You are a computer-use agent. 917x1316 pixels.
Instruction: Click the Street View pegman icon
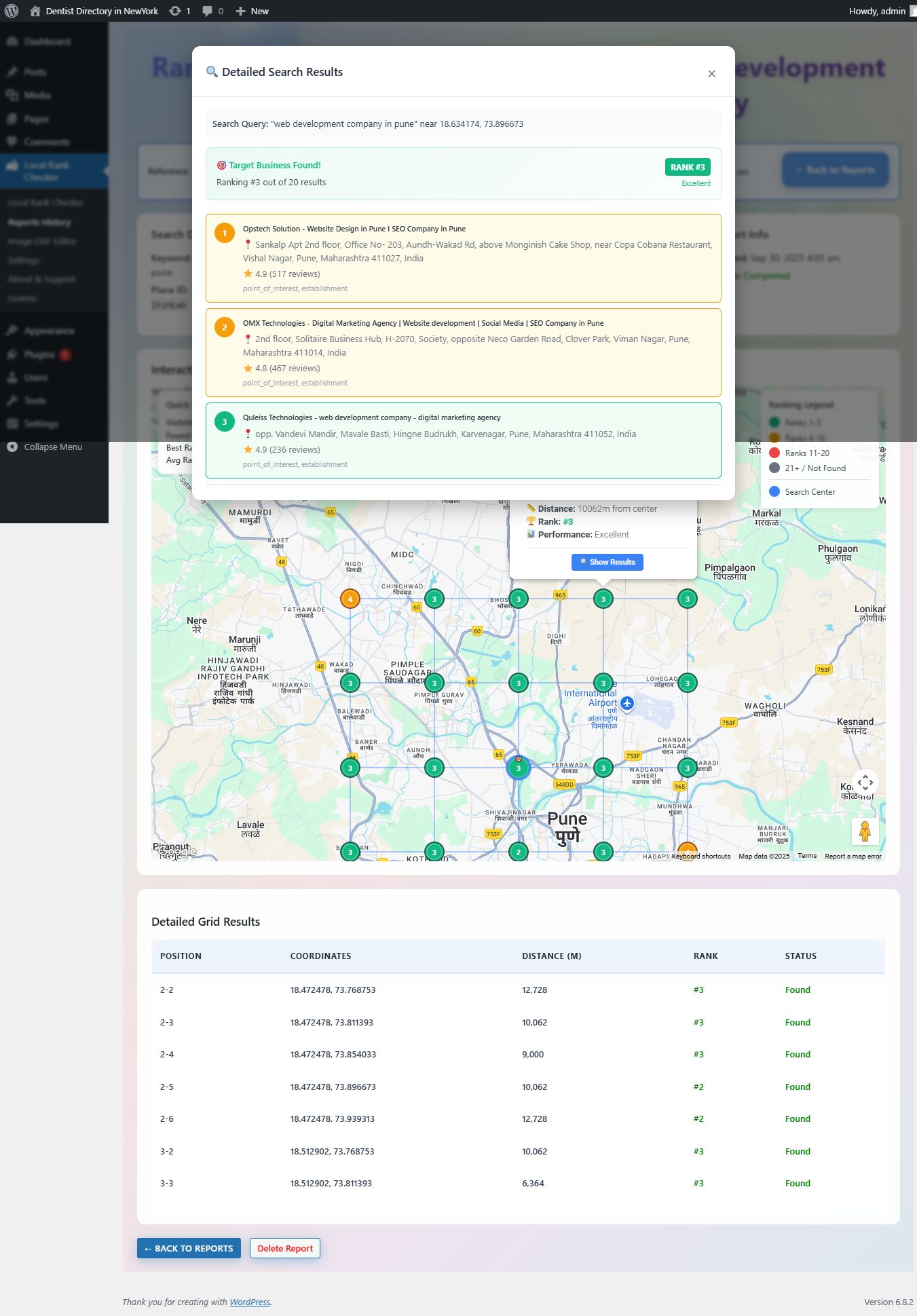point(865,831)
